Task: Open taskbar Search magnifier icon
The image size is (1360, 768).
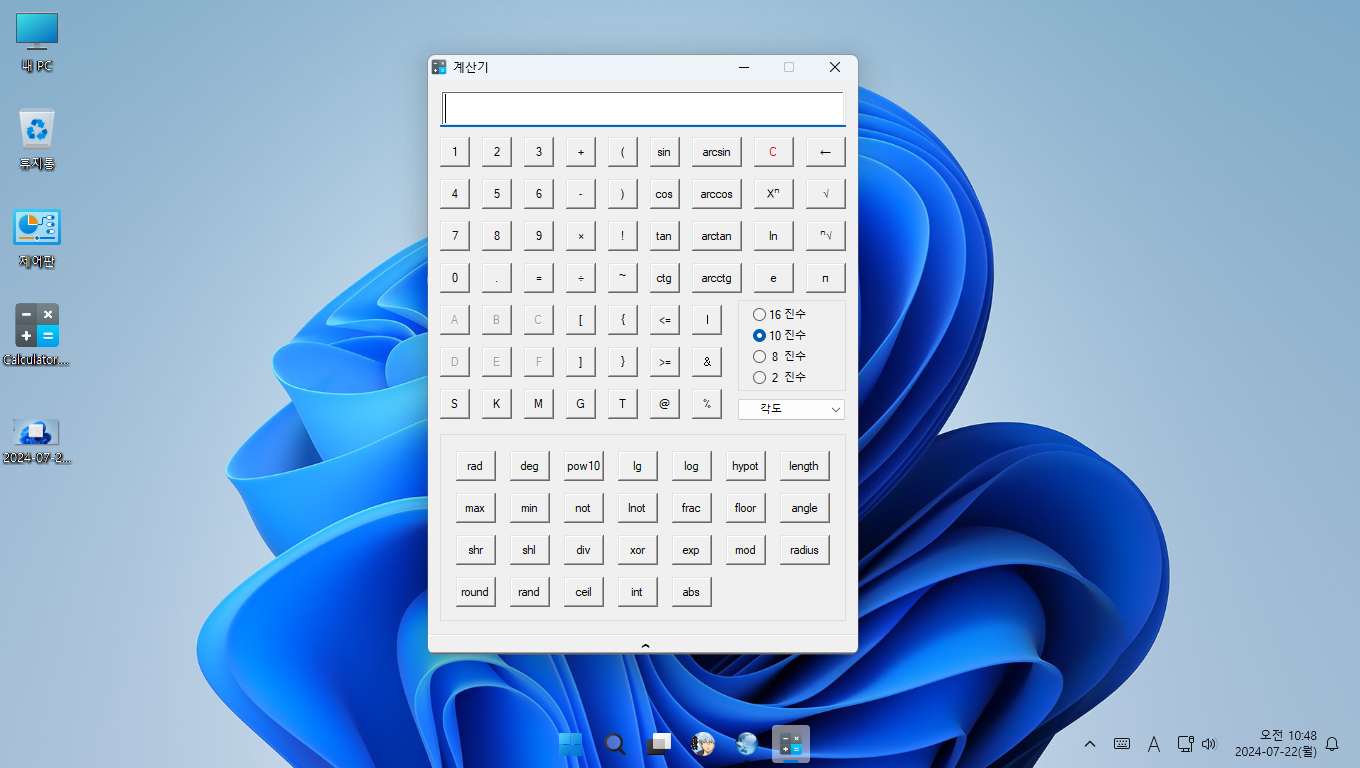Action: [615, 744]
